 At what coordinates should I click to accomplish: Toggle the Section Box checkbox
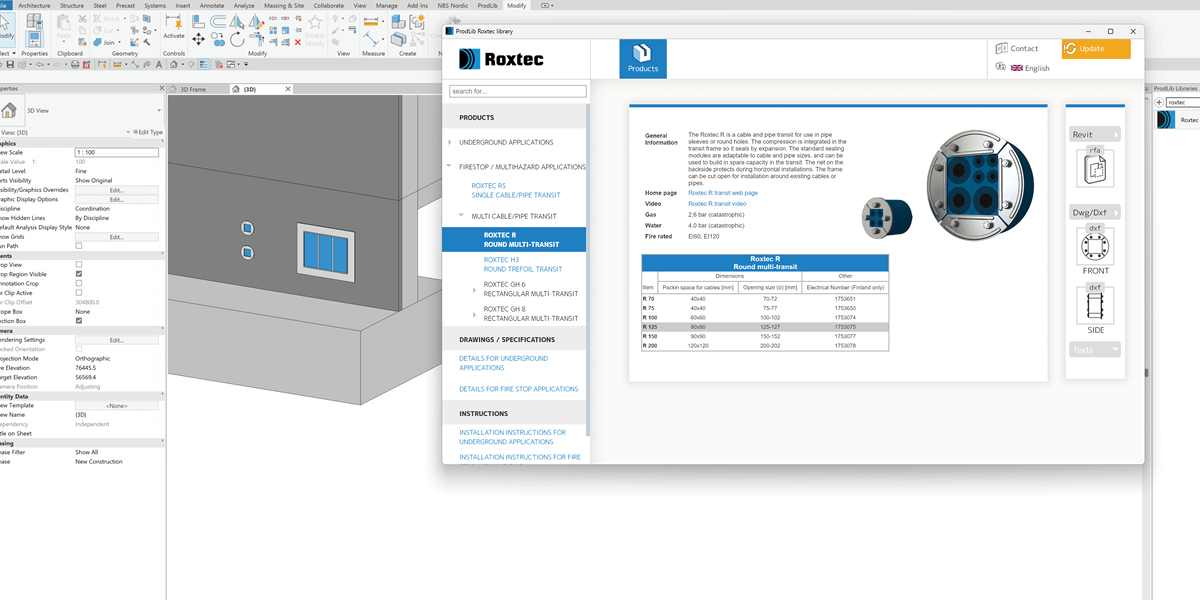(x=79, y=321)
